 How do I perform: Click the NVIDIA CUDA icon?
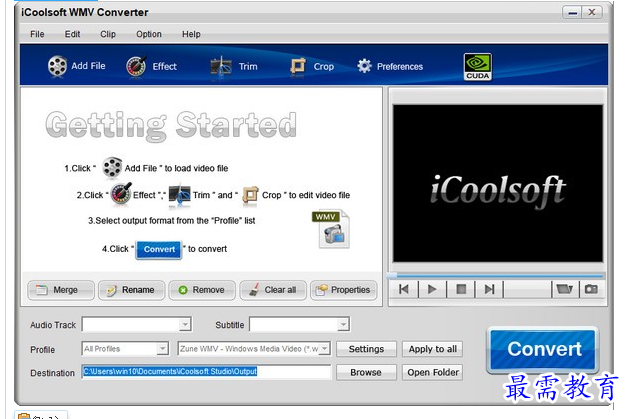[x=477, y=67]
